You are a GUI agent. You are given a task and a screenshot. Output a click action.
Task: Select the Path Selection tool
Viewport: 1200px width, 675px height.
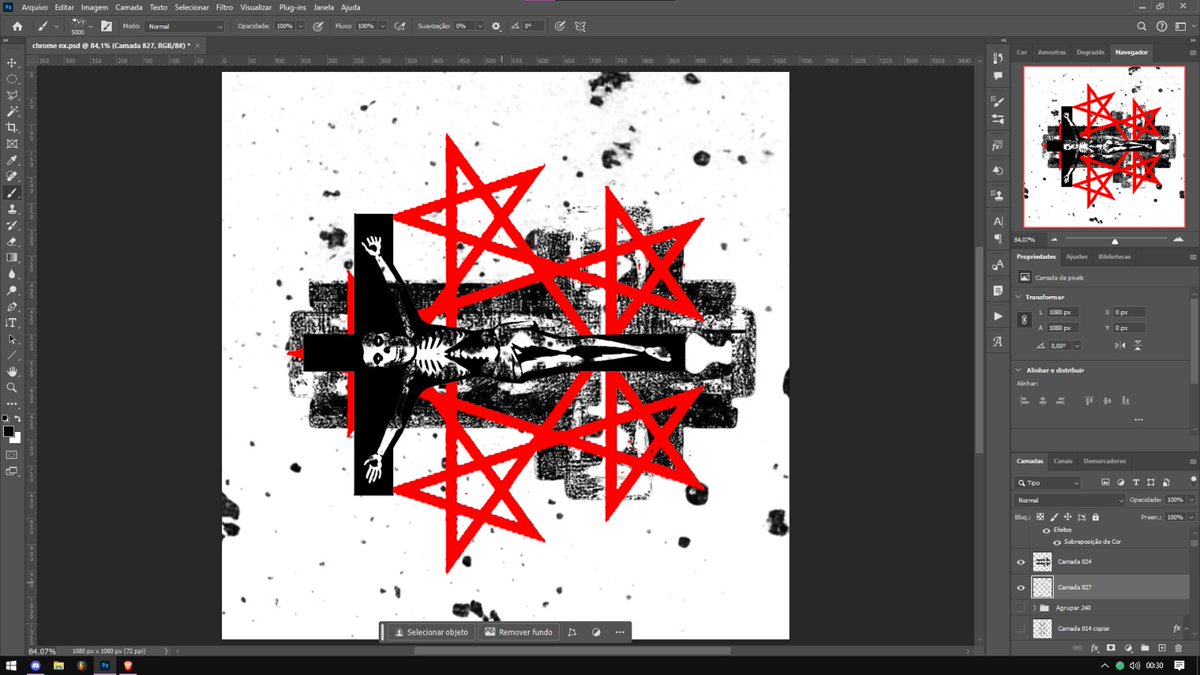[12, 339]
